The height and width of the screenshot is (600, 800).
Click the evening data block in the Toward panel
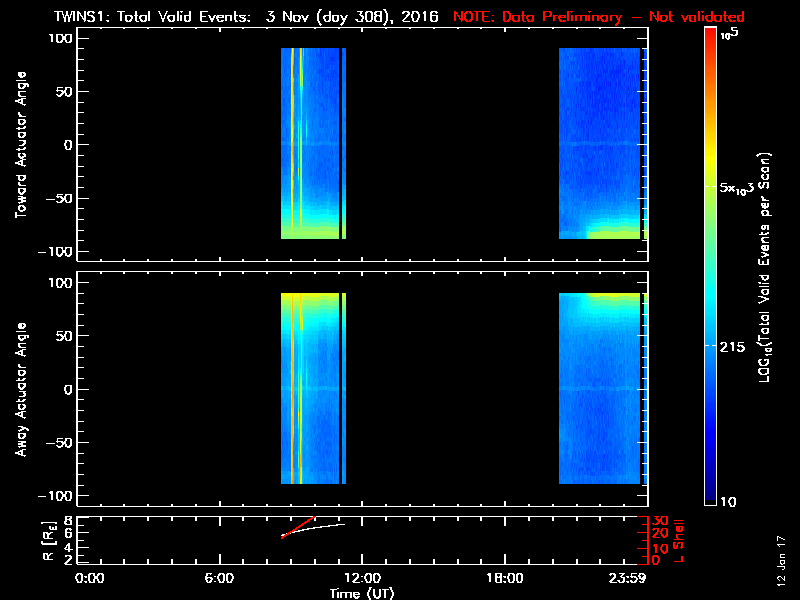pos(598,140)
